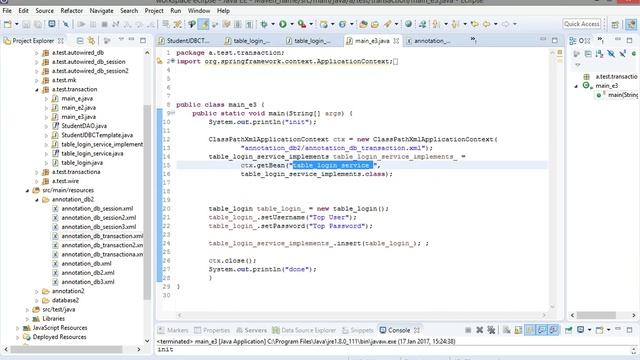This screenshot has height=360, width=640.
Task: Open the Markers tab
Action: point(173,330)
